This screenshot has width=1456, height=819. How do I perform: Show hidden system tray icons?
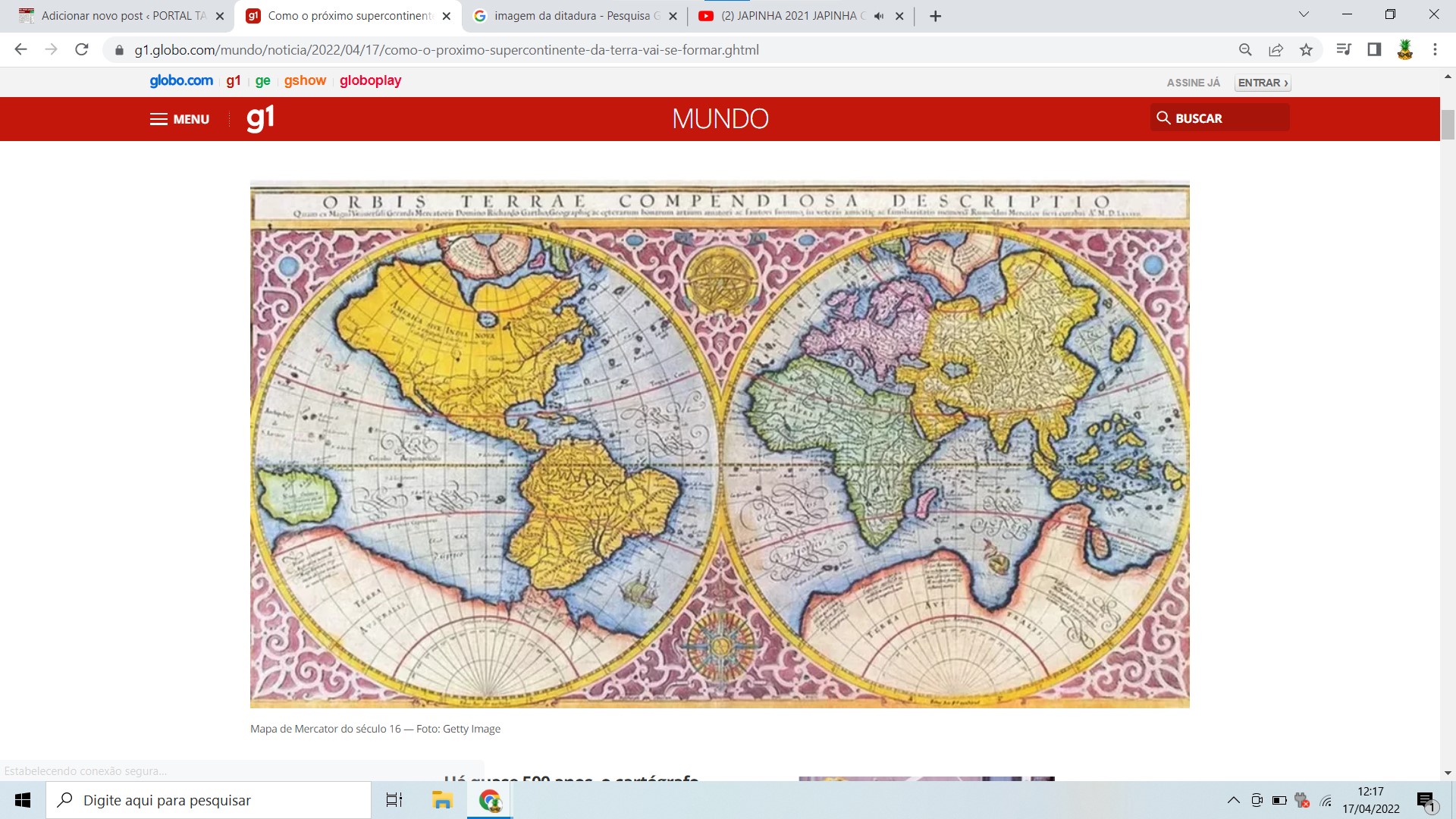1234,800
